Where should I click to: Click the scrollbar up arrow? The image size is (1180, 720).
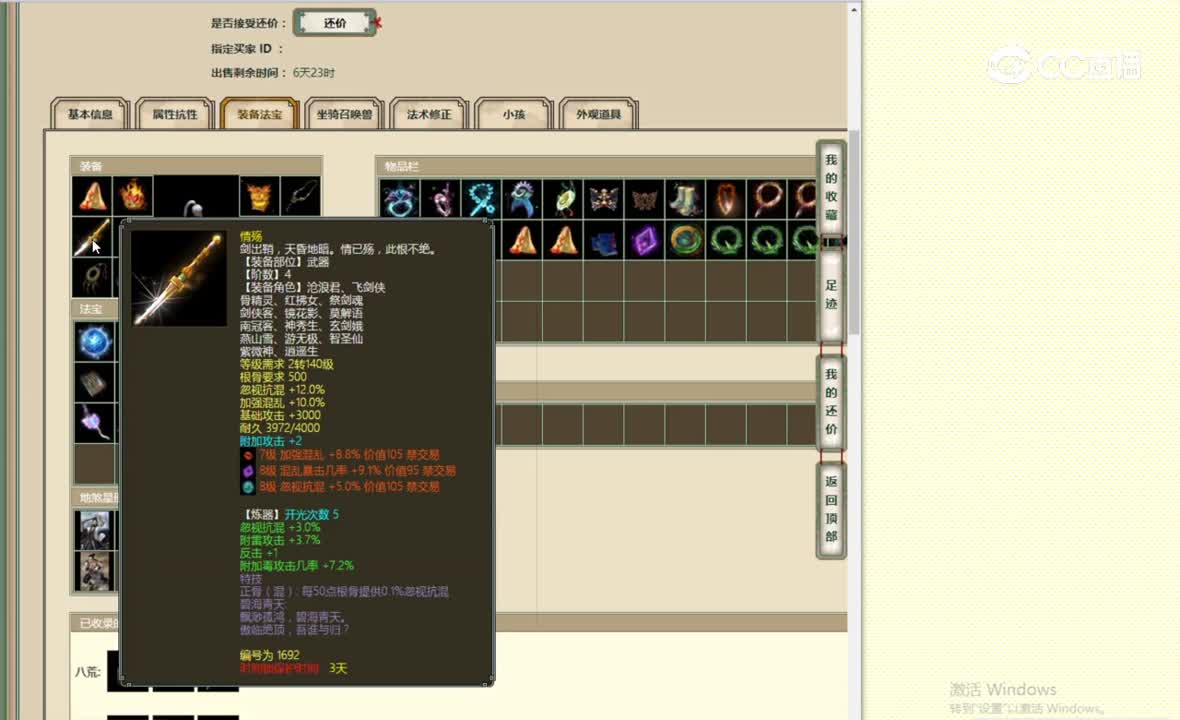(853, 10)
